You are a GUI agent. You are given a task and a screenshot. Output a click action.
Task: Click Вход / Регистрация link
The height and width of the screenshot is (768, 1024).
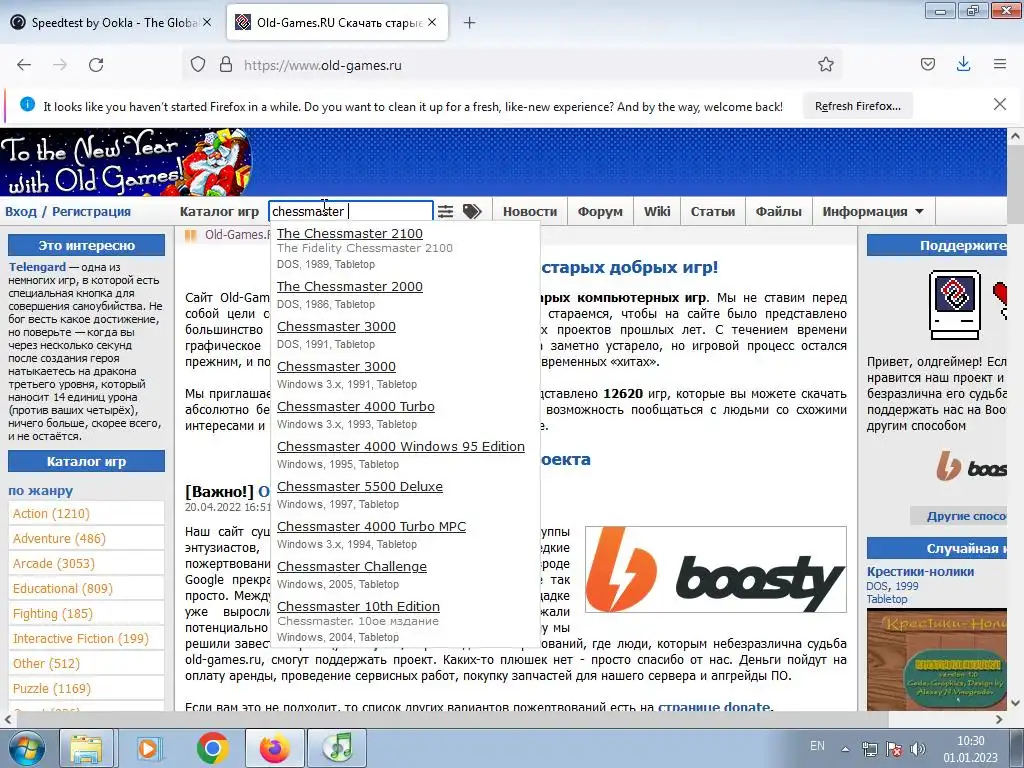[x=68, y=212]
